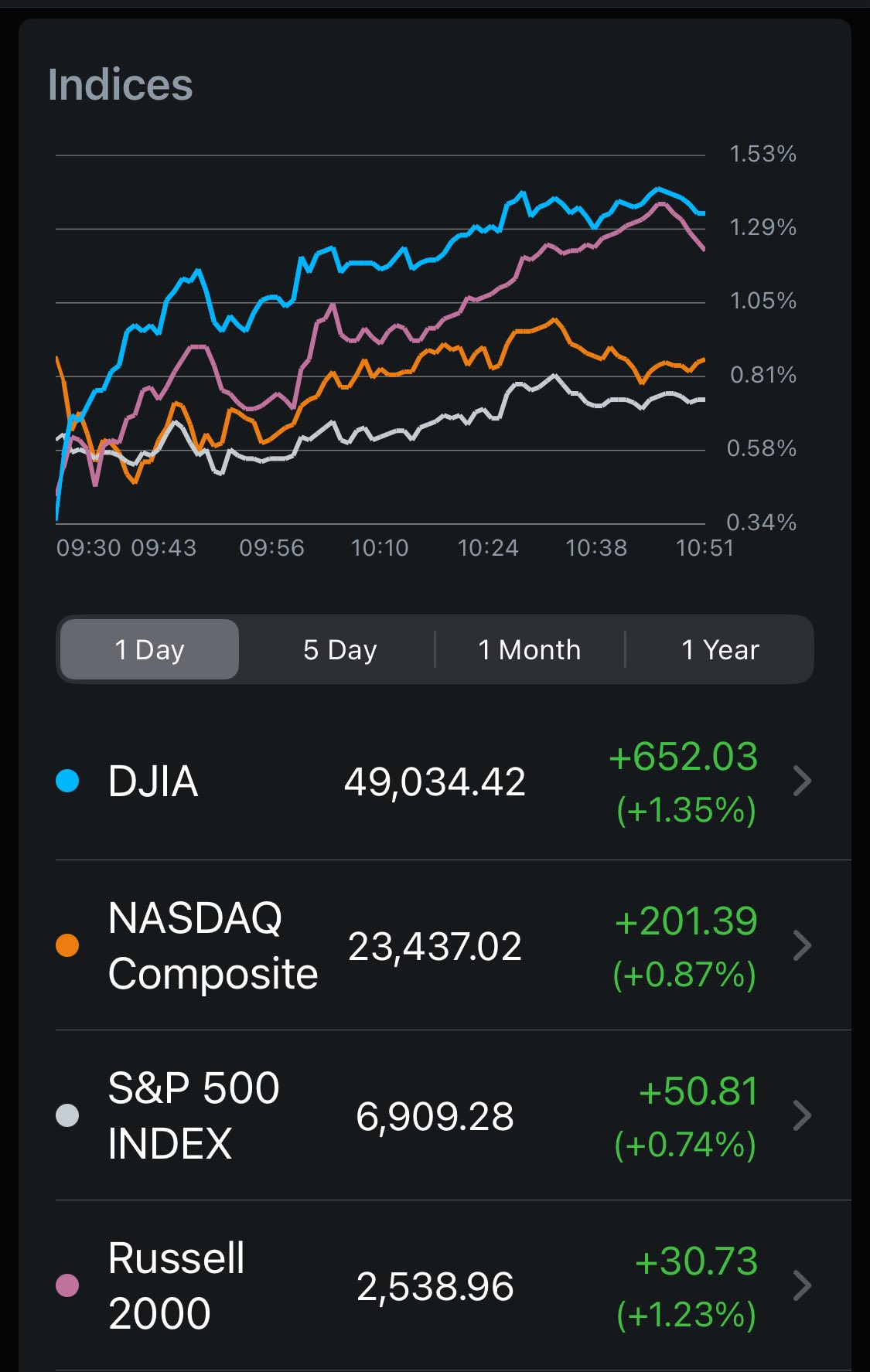The height and width of the screenshot is (1372, 870).
Task: Open the DJIA index name
Action: tap(153, 781)
